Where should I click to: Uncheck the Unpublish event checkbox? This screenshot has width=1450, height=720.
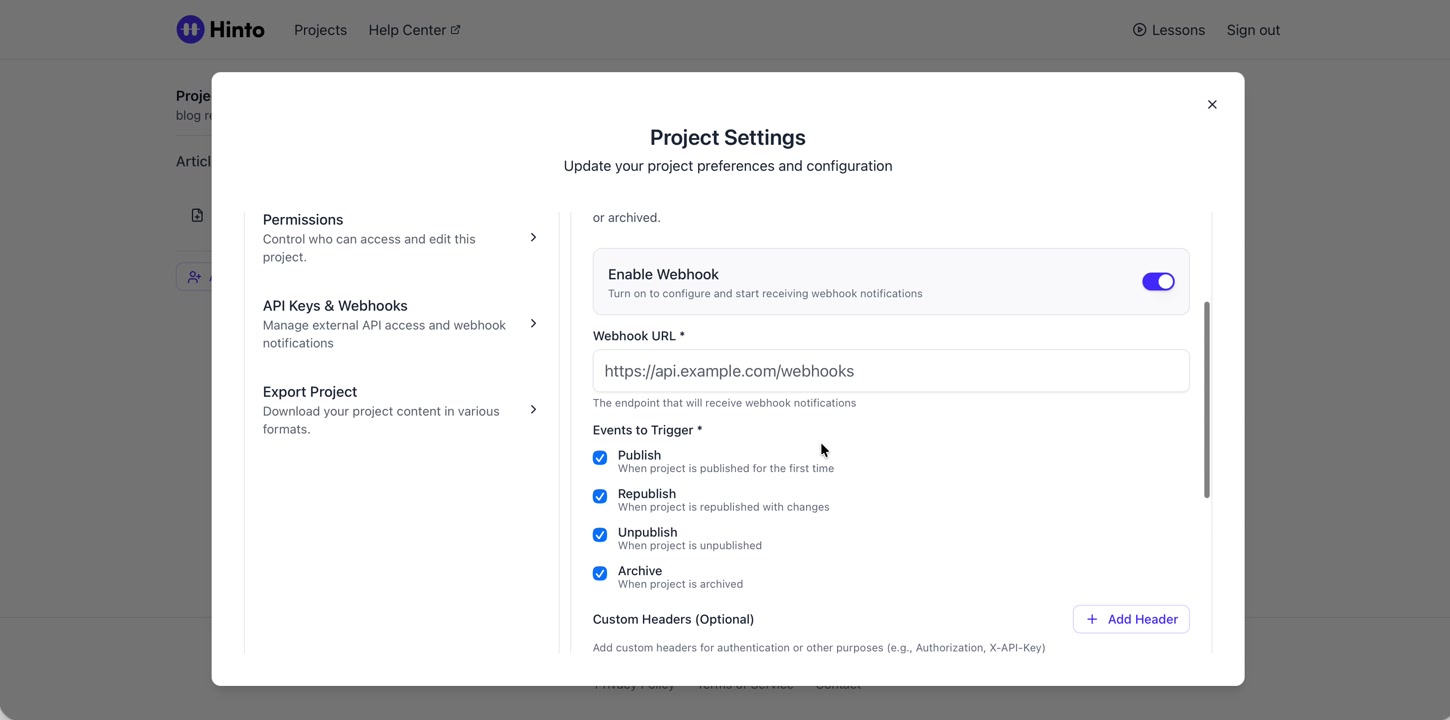(600, 535)
